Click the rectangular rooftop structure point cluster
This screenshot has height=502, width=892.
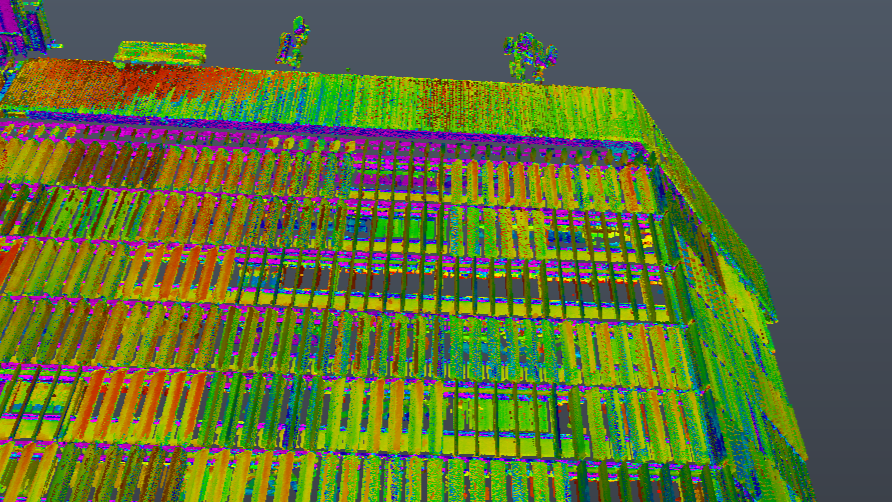point(160,54)
